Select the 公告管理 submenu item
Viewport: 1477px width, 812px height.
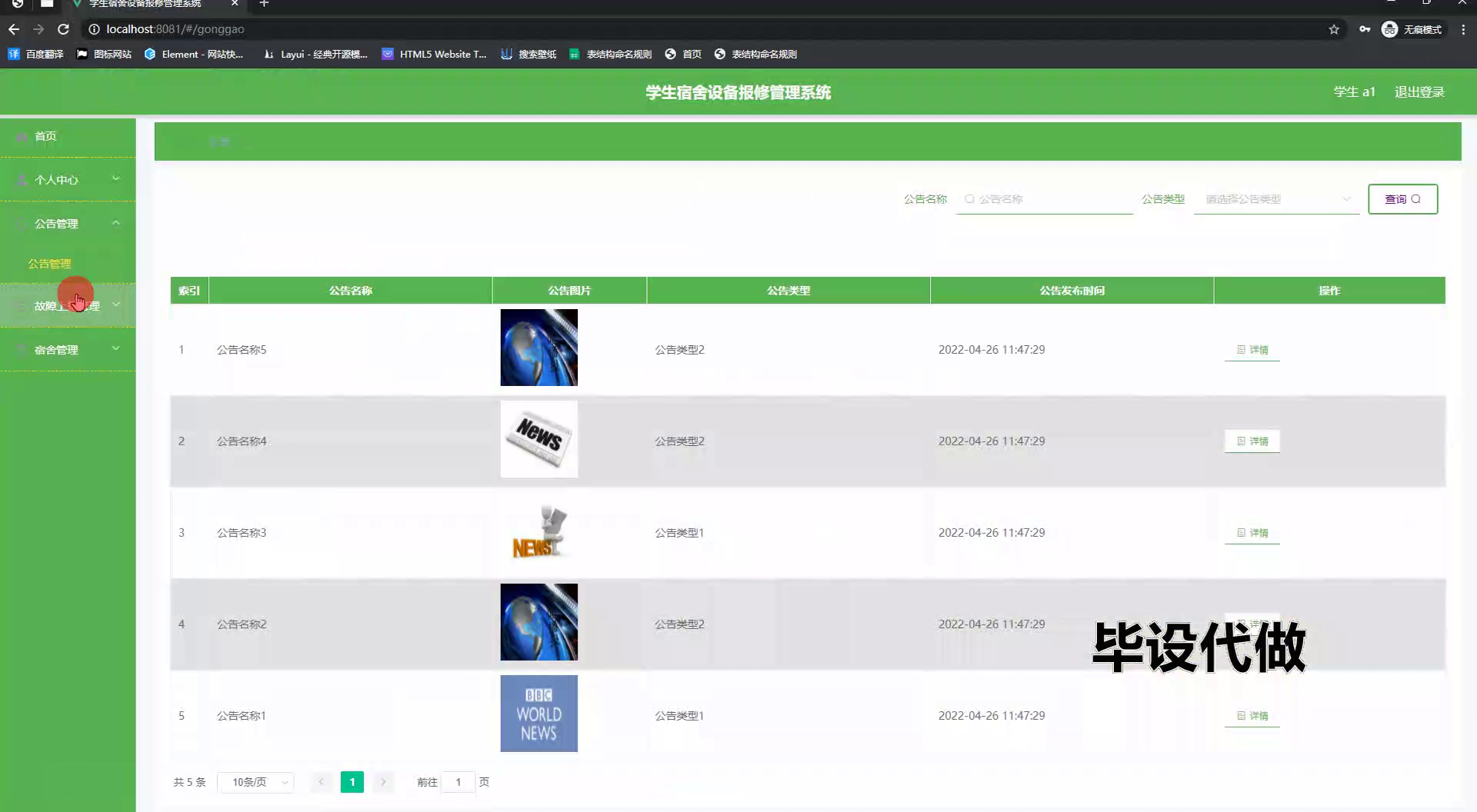coord(49,264)
